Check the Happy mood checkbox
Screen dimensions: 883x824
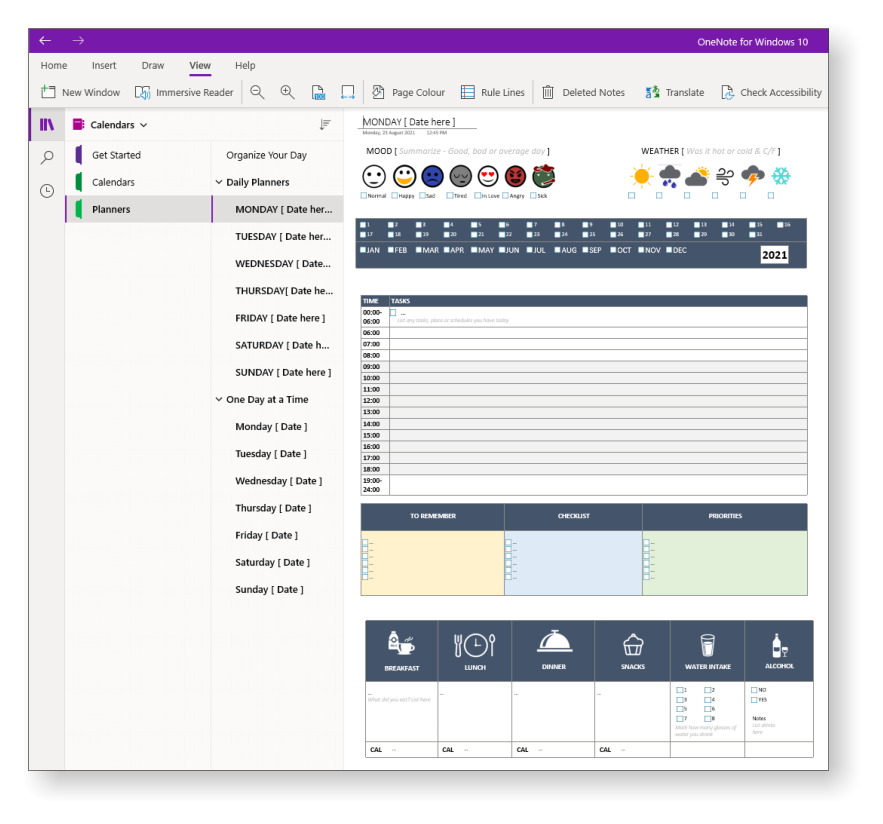[394, 195]
